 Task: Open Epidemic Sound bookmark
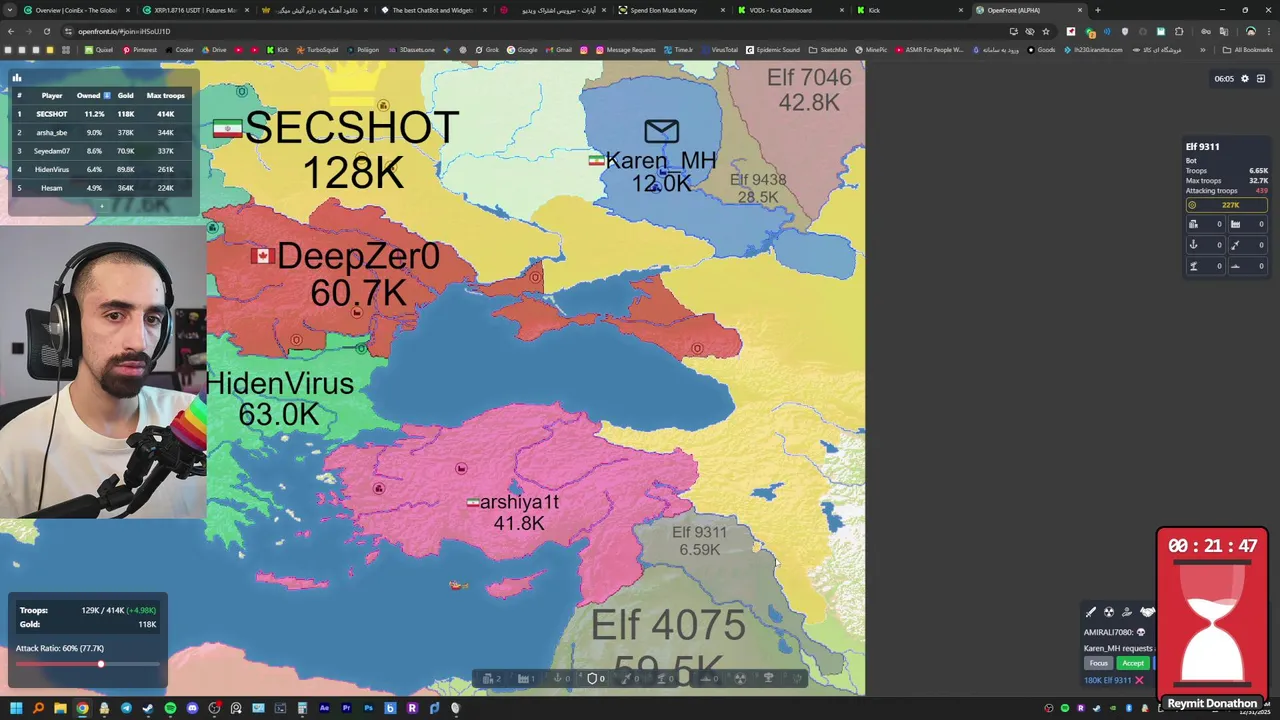pyautogui.click(x=773, y=49)
